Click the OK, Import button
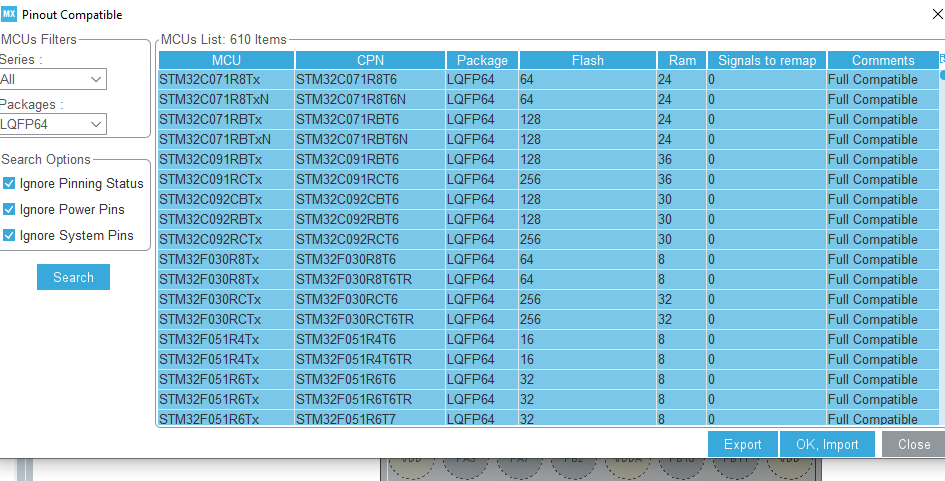Screen dimensions: 945x481 [x=827, y=444]
